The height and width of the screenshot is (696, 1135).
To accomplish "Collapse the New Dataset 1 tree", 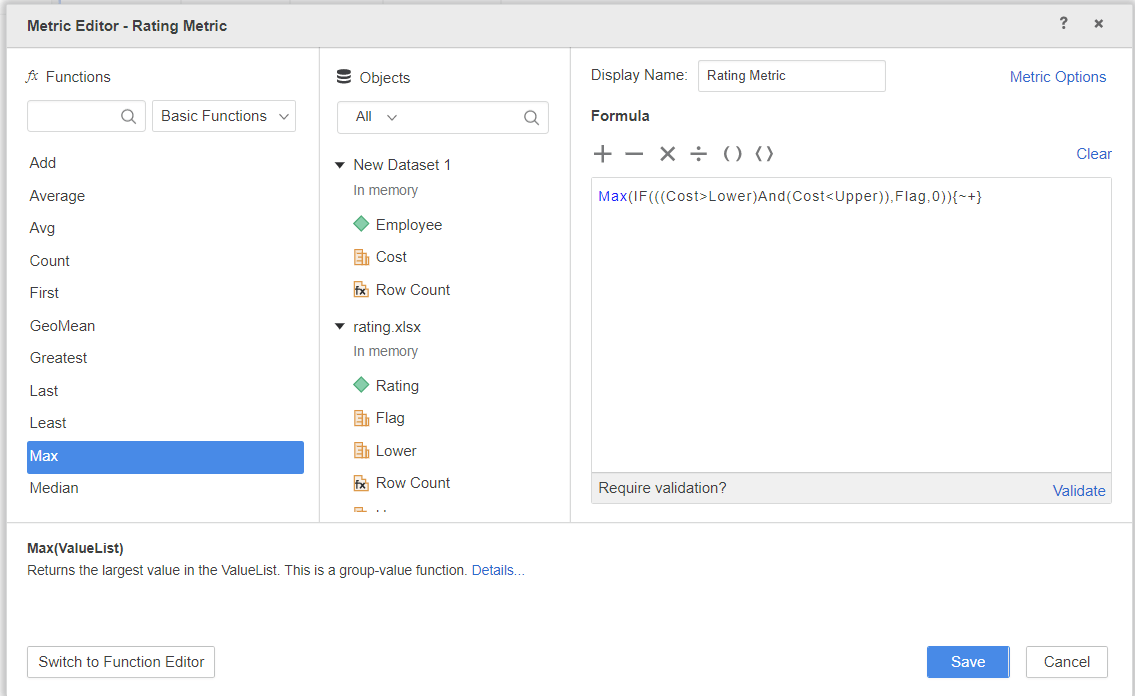I will coord(340,165).
